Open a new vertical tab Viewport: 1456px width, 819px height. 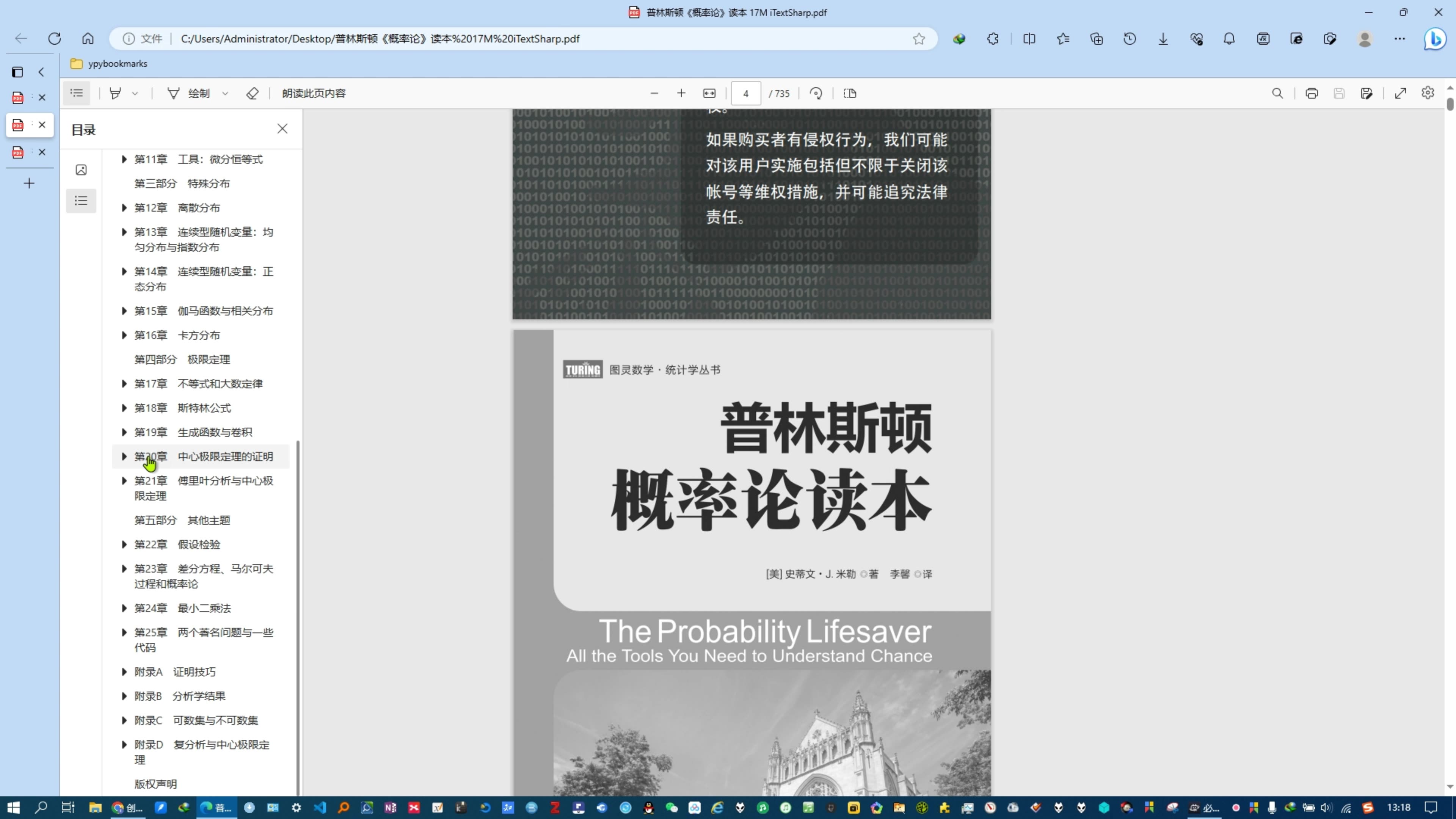tap(29, 183)
